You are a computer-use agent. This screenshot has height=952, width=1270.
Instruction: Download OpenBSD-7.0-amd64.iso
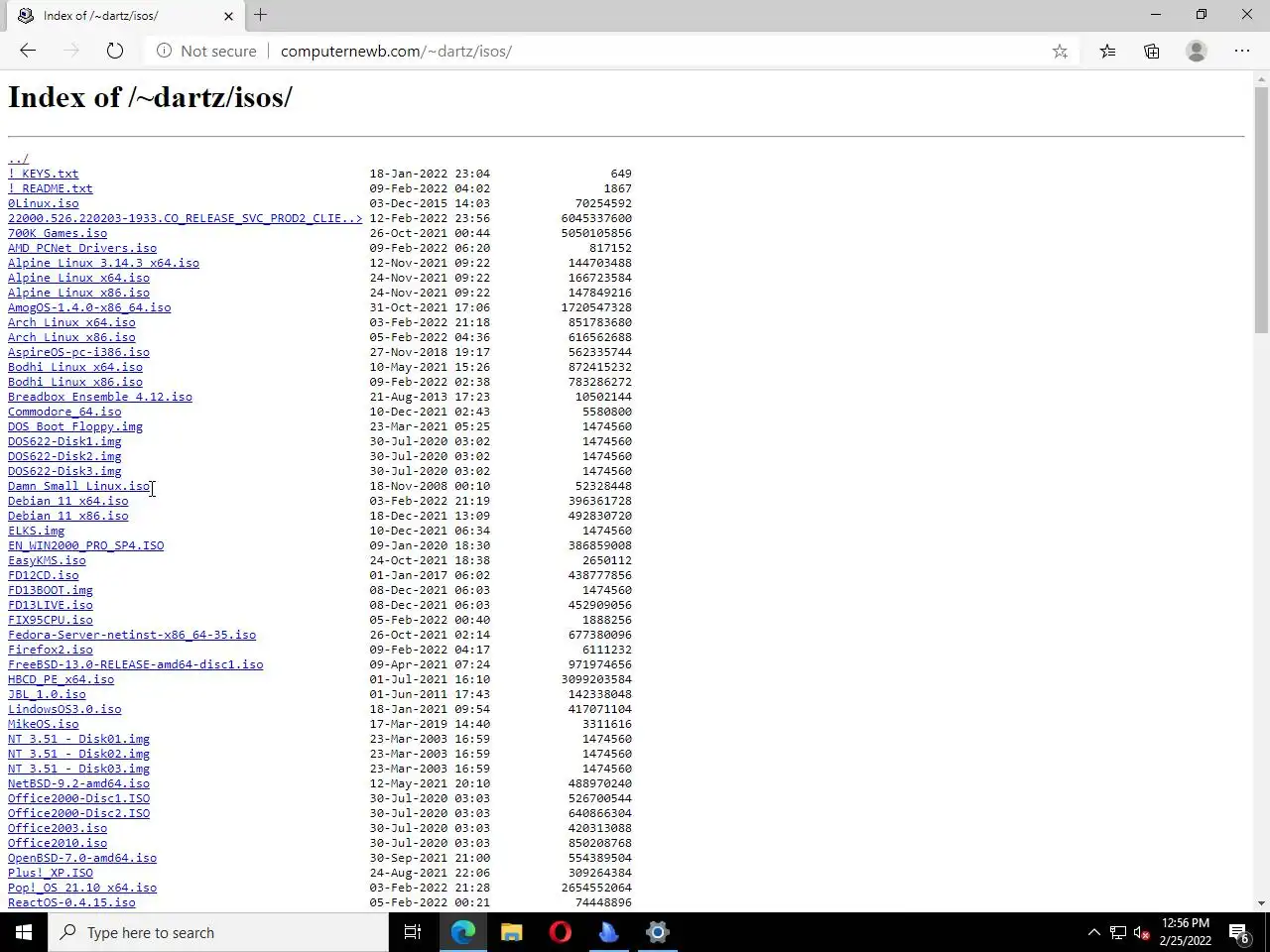(82, 858)
